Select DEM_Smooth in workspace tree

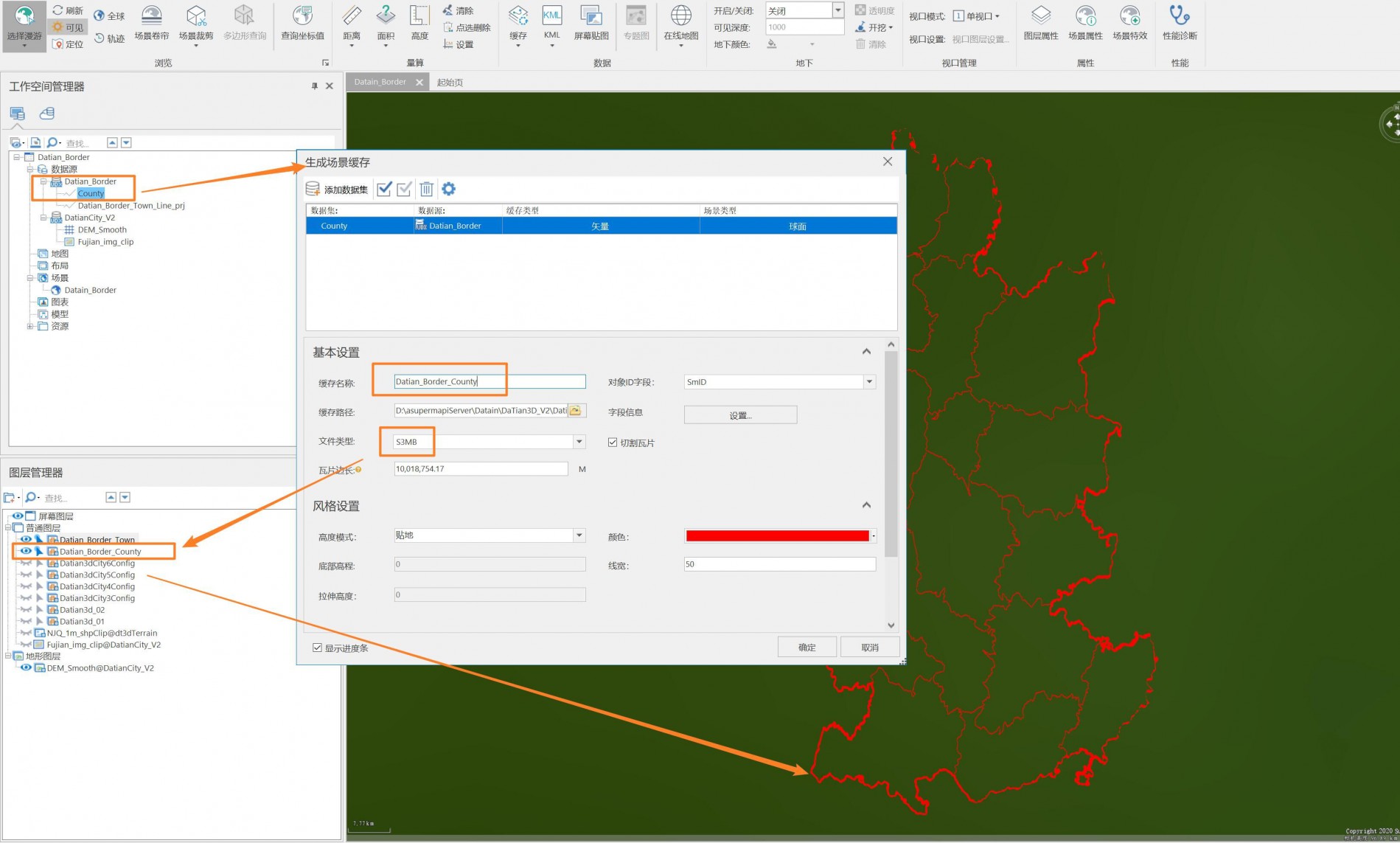[x=102, y=229]
